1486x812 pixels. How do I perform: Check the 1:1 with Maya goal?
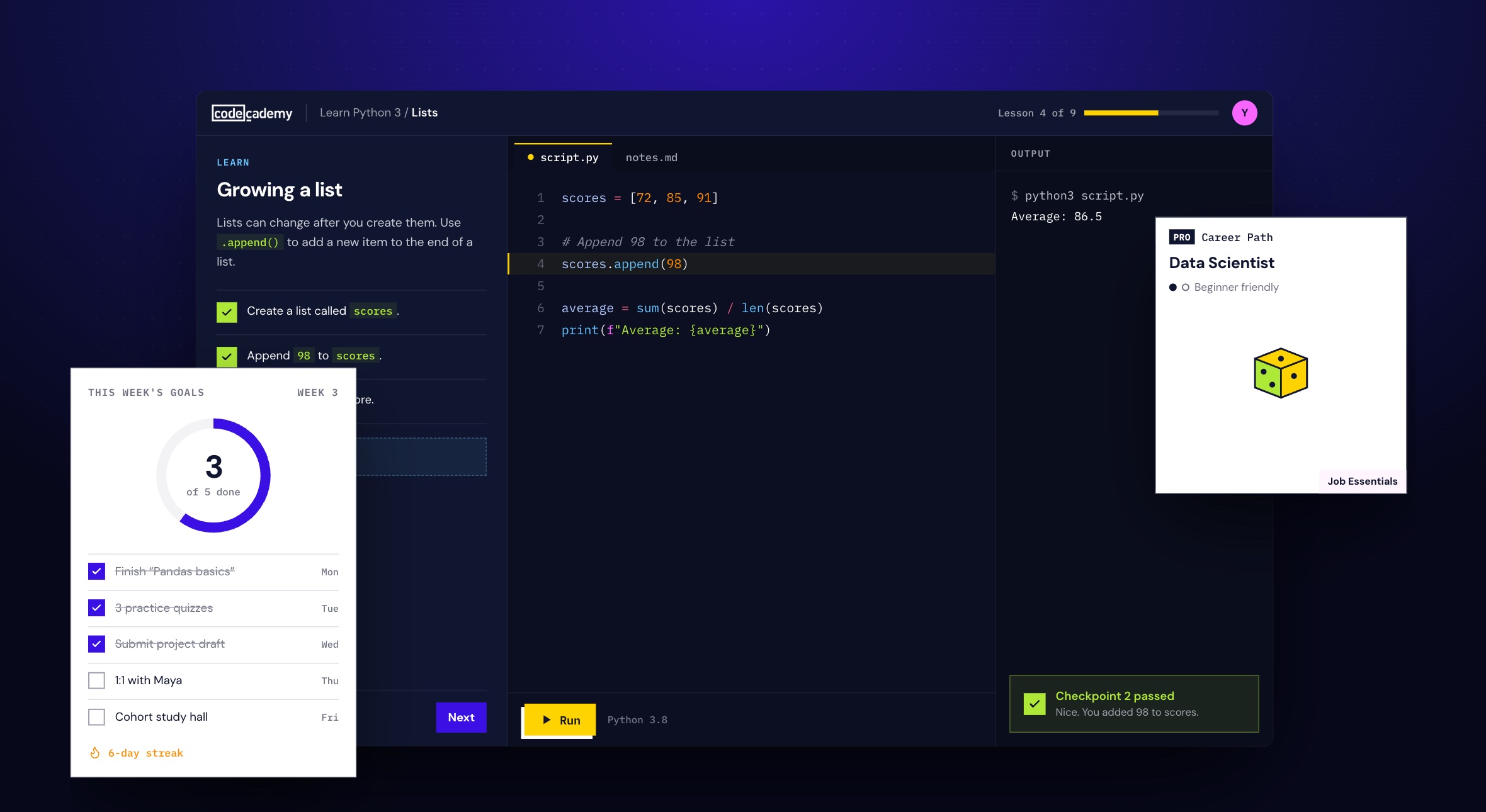[96, 680]
